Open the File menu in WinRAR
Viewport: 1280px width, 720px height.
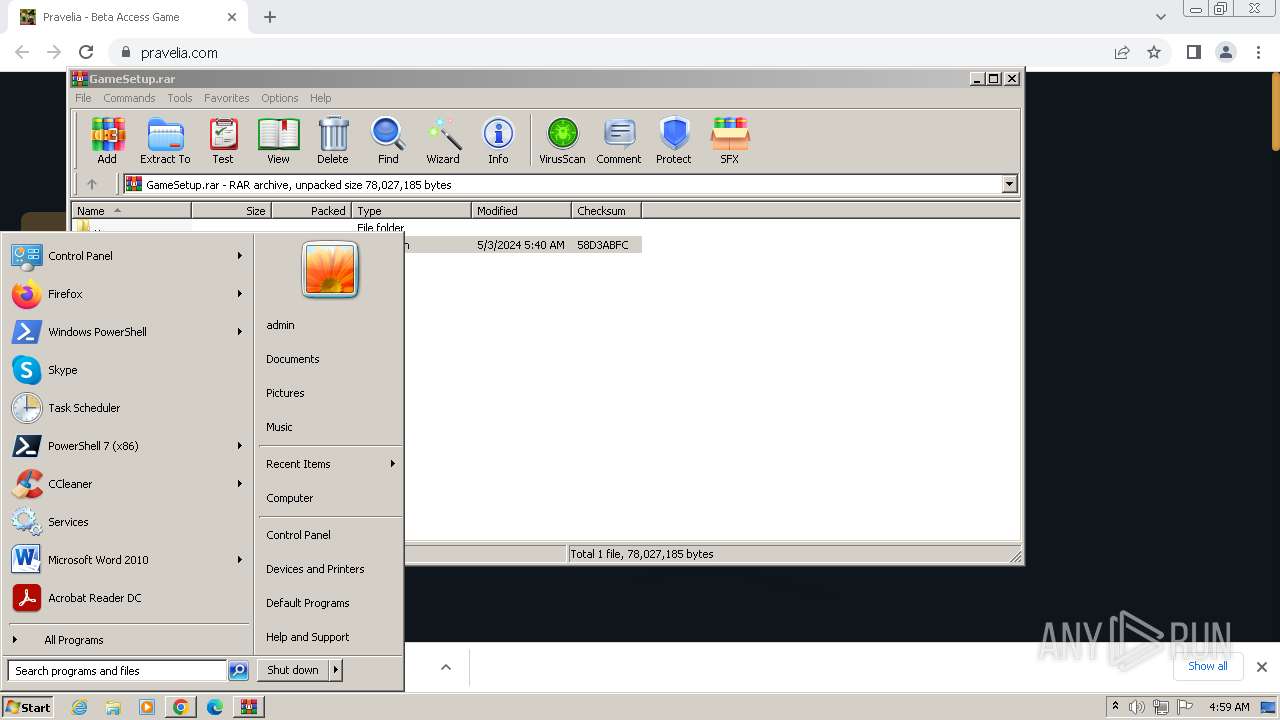[x=83, y=98]
